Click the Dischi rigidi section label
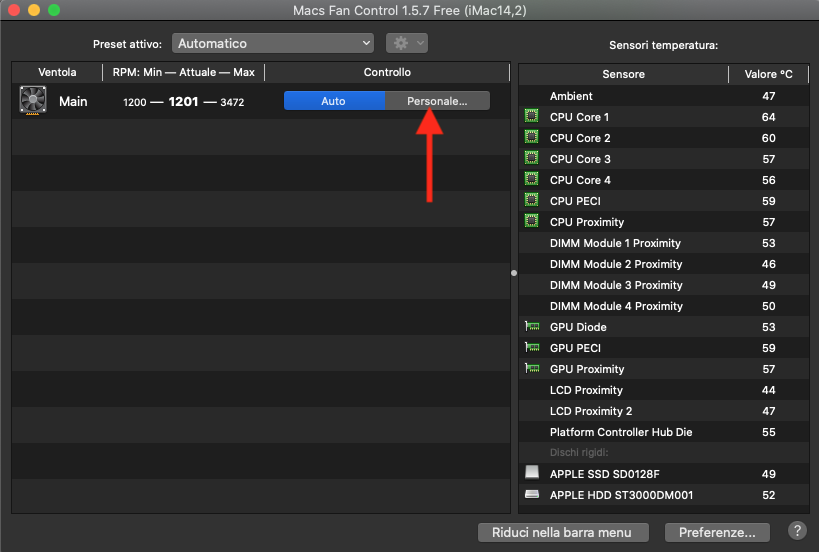The width and height of the screenshot is (819, 552). [x=579, y=452]
